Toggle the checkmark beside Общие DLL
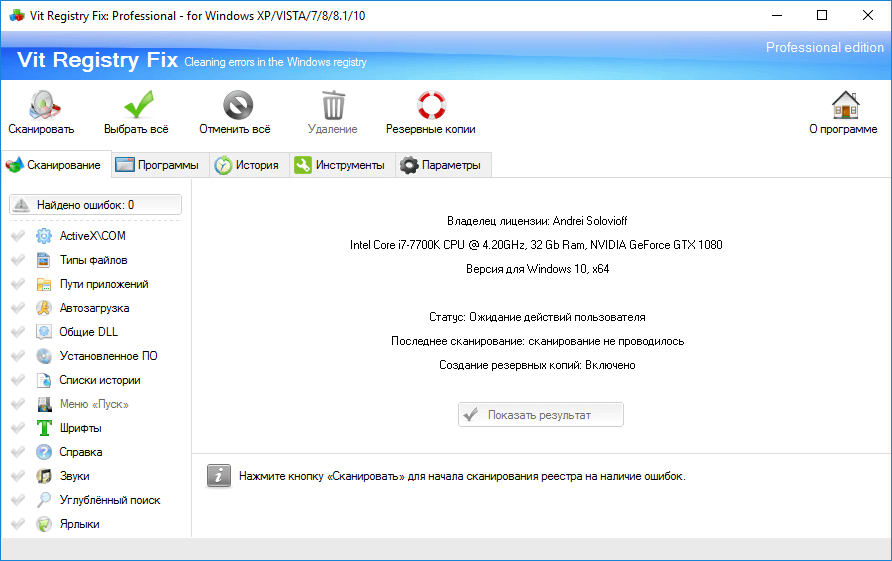The image size is (892, 561). 18,332
